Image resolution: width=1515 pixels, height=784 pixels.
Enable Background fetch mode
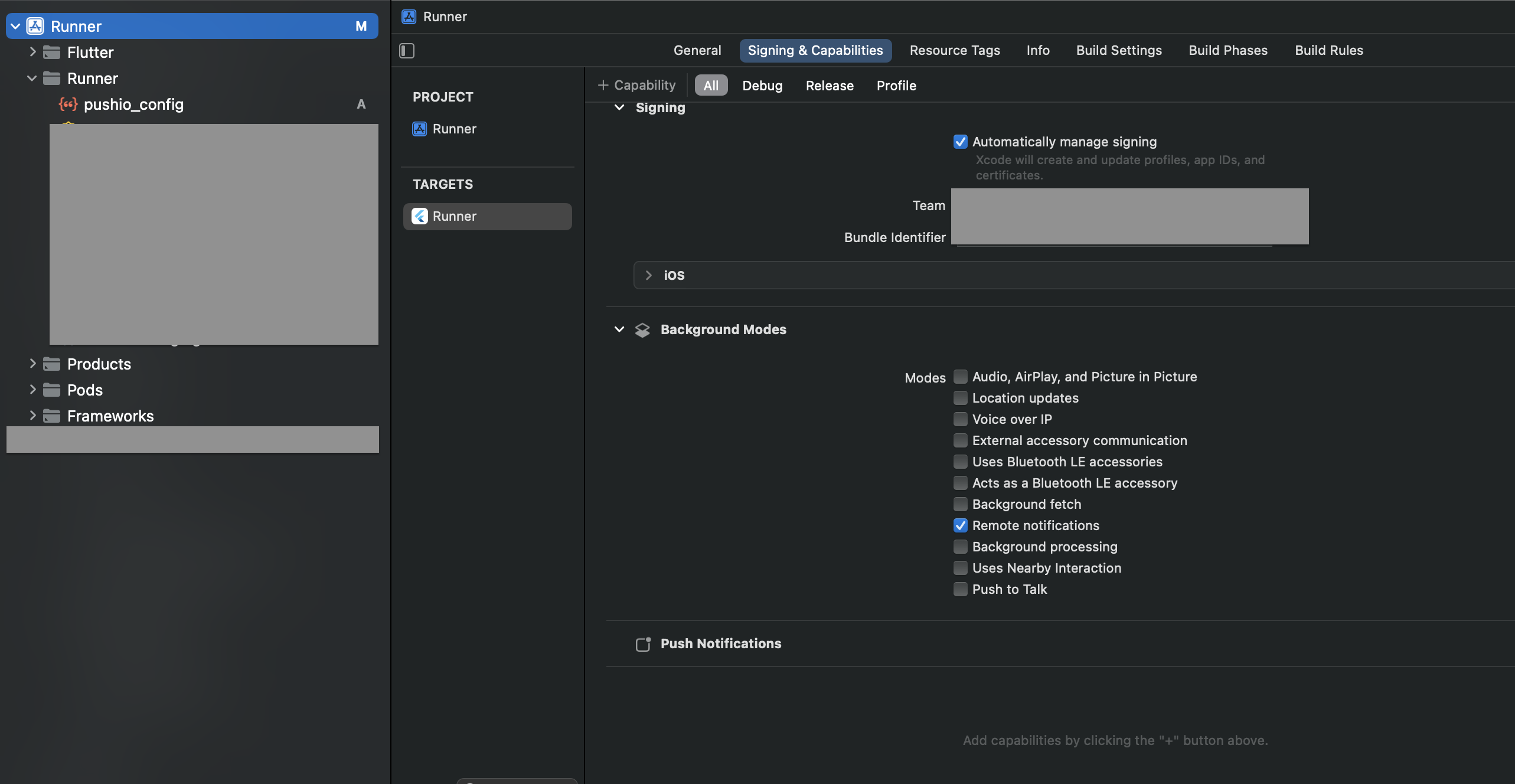961,504
